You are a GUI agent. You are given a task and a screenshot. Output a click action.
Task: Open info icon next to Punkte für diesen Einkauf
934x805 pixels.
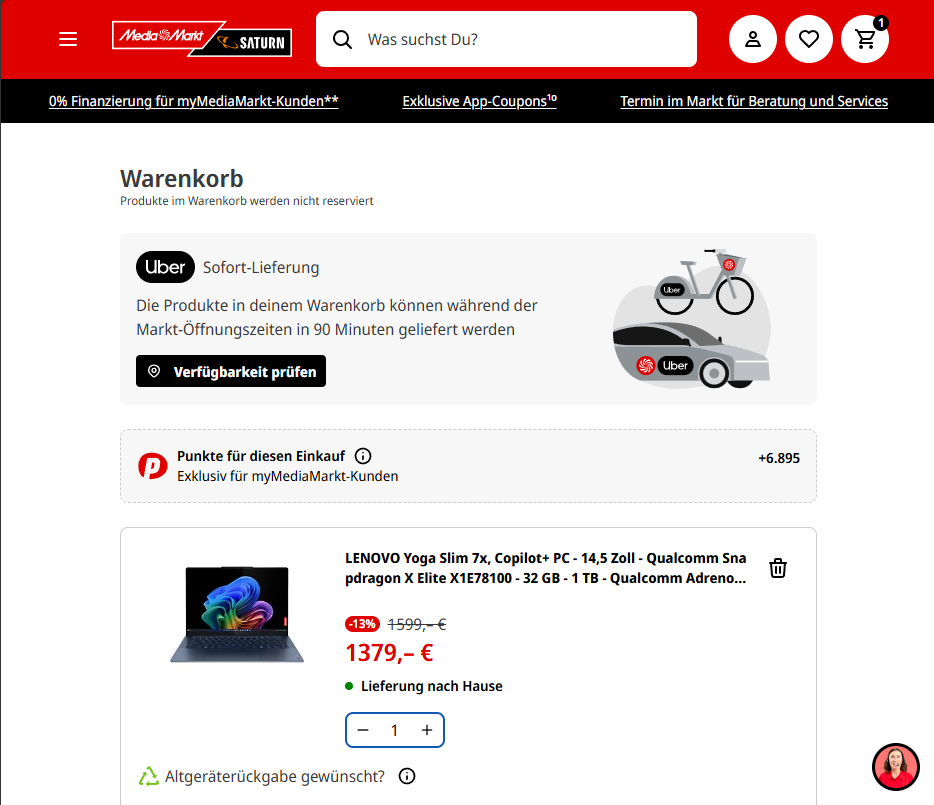point(363,456)
